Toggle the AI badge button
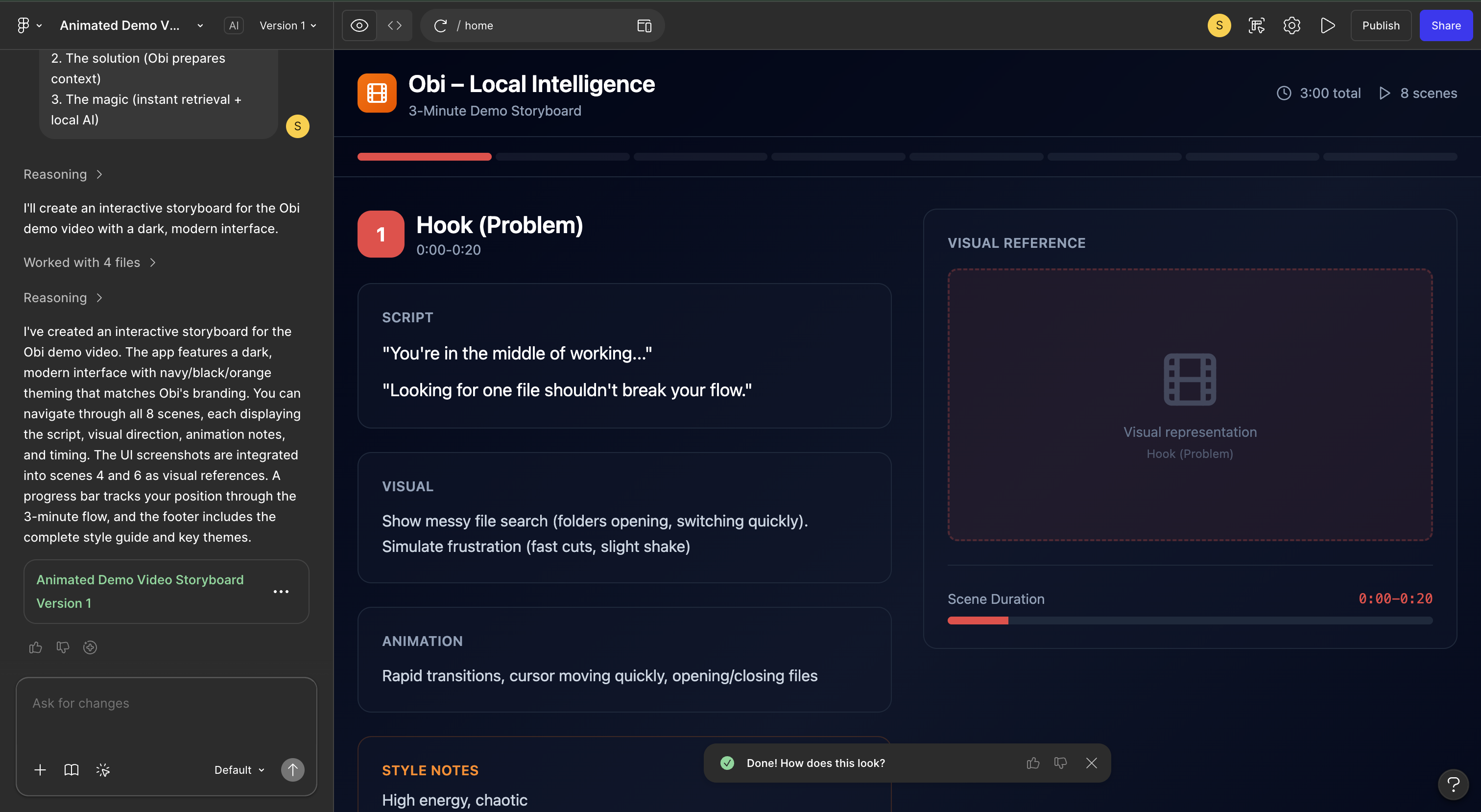Viewport: 1481px width, 812px height. pos(234,25)
